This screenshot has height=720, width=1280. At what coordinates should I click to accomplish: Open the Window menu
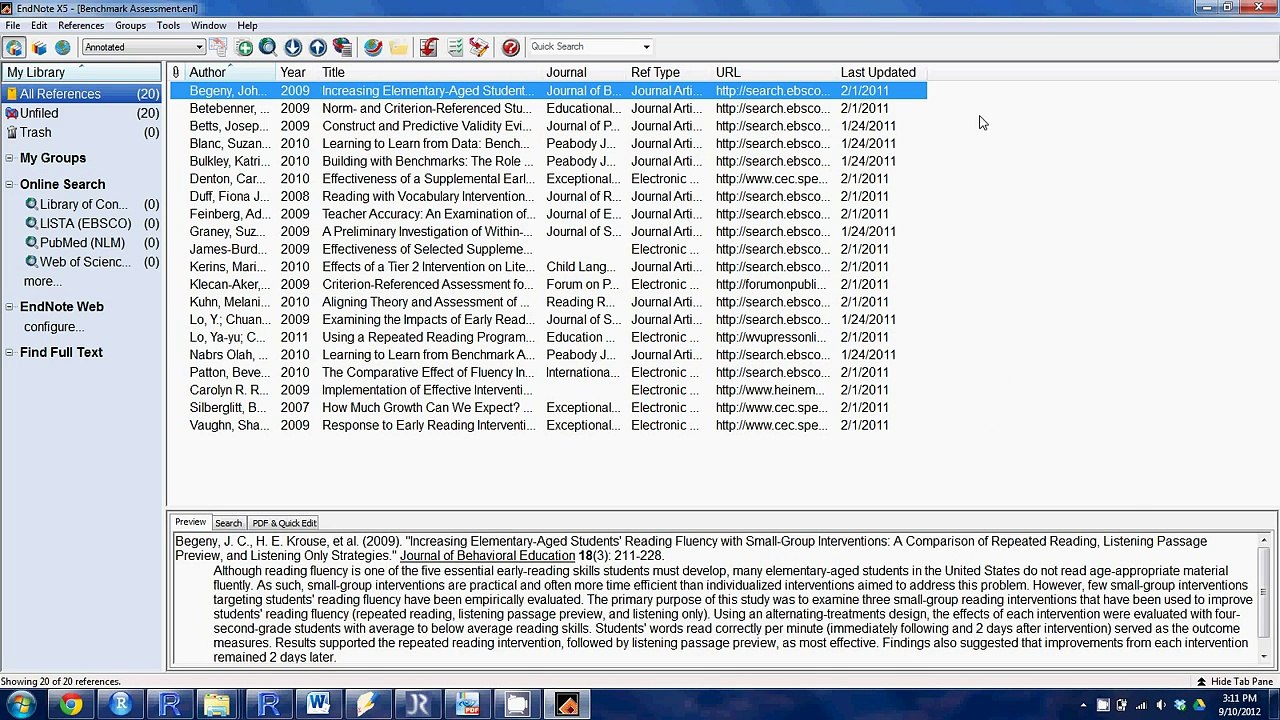coord(209,25)
